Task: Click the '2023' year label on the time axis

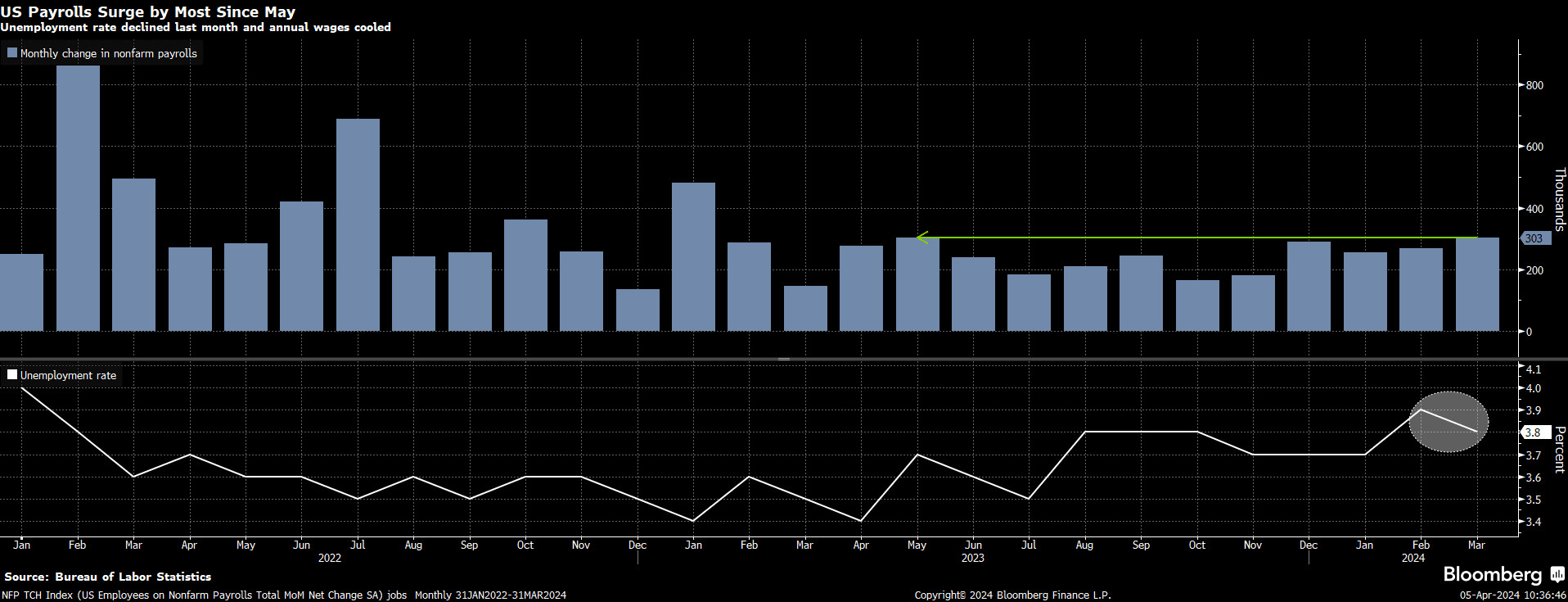Action: pos(973,558)
